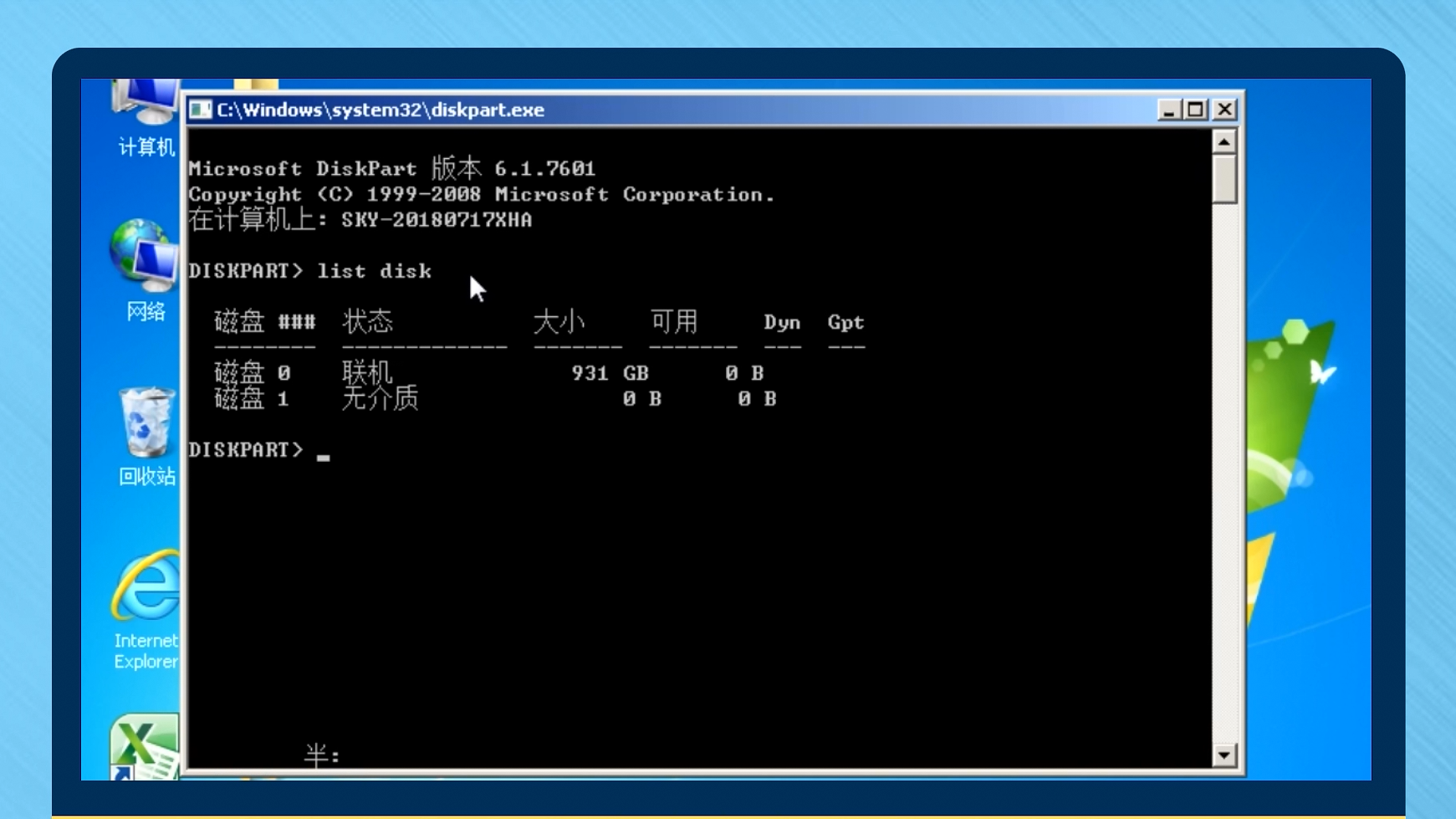
Task: Click the '大小' column header
Action: pyautogui.click(x=559, y=321)
